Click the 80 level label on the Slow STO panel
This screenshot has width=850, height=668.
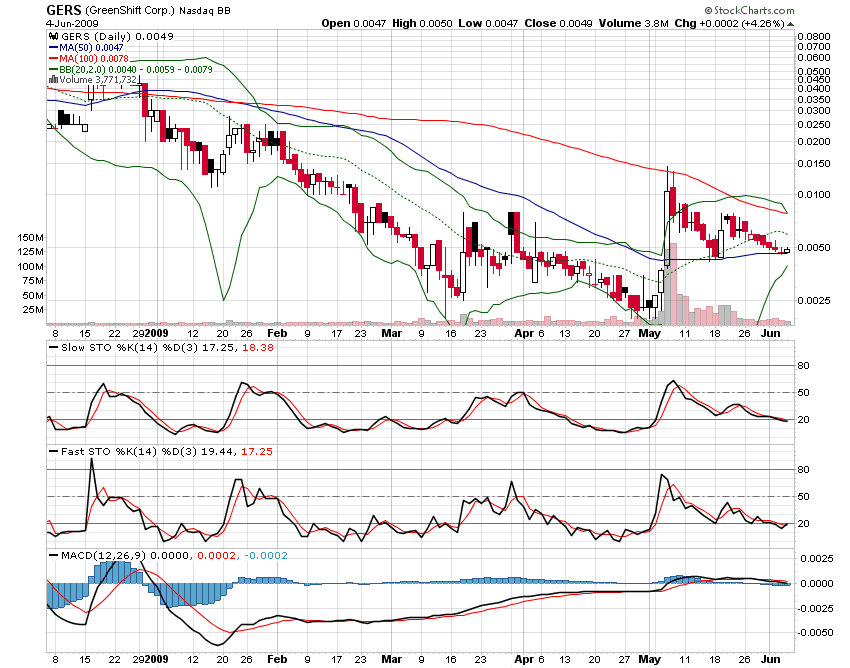(x=803, y=366)
